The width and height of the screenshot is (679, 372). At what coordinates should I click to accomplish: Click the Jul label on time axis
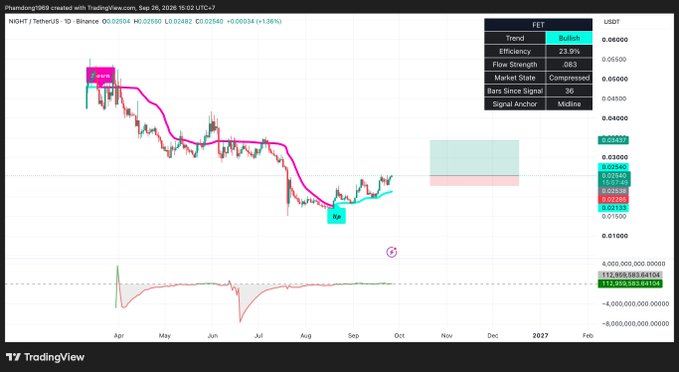[x=259, y=336]
